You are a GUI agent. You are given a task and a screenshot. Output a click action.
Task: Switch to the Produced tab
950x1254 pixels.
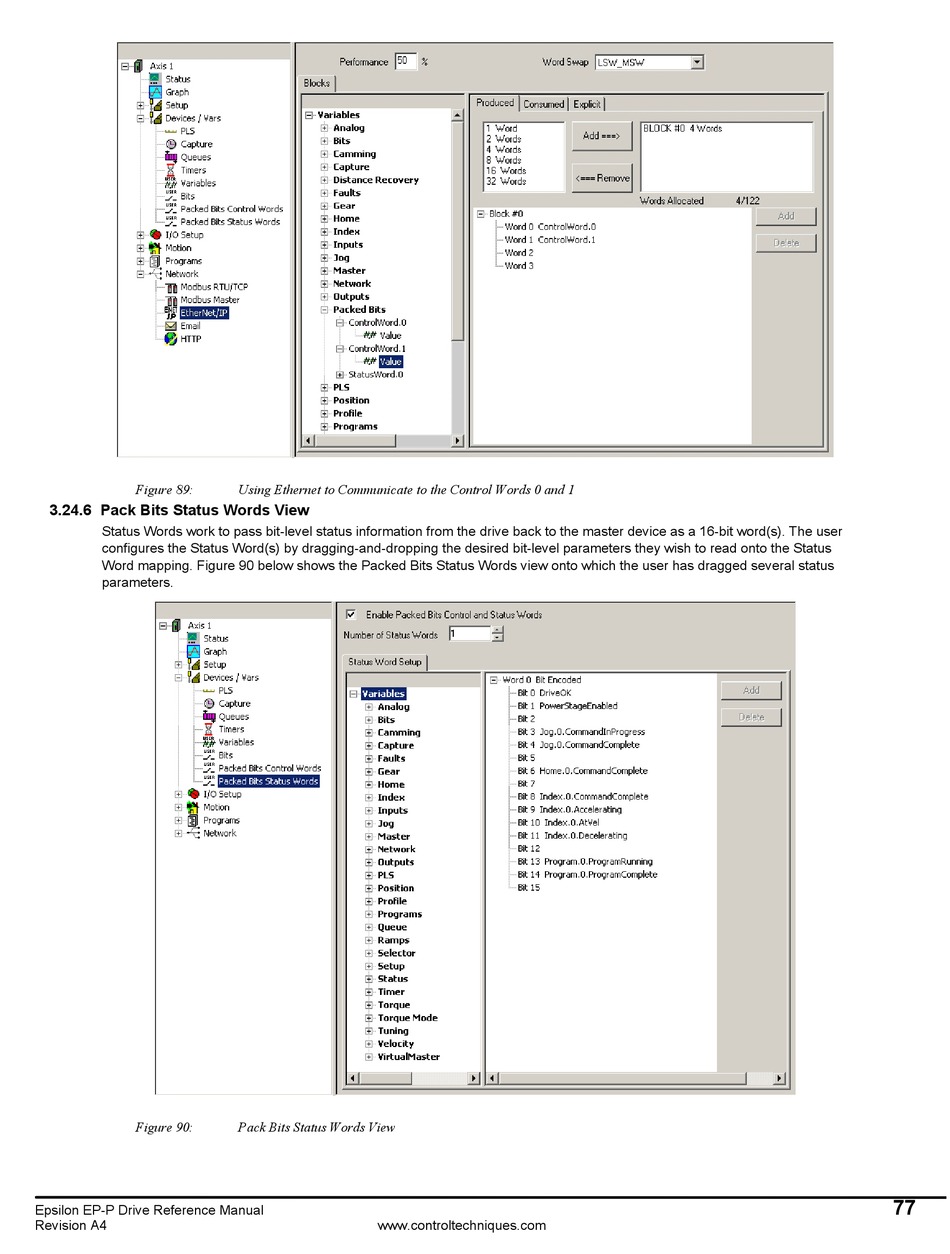495,103
